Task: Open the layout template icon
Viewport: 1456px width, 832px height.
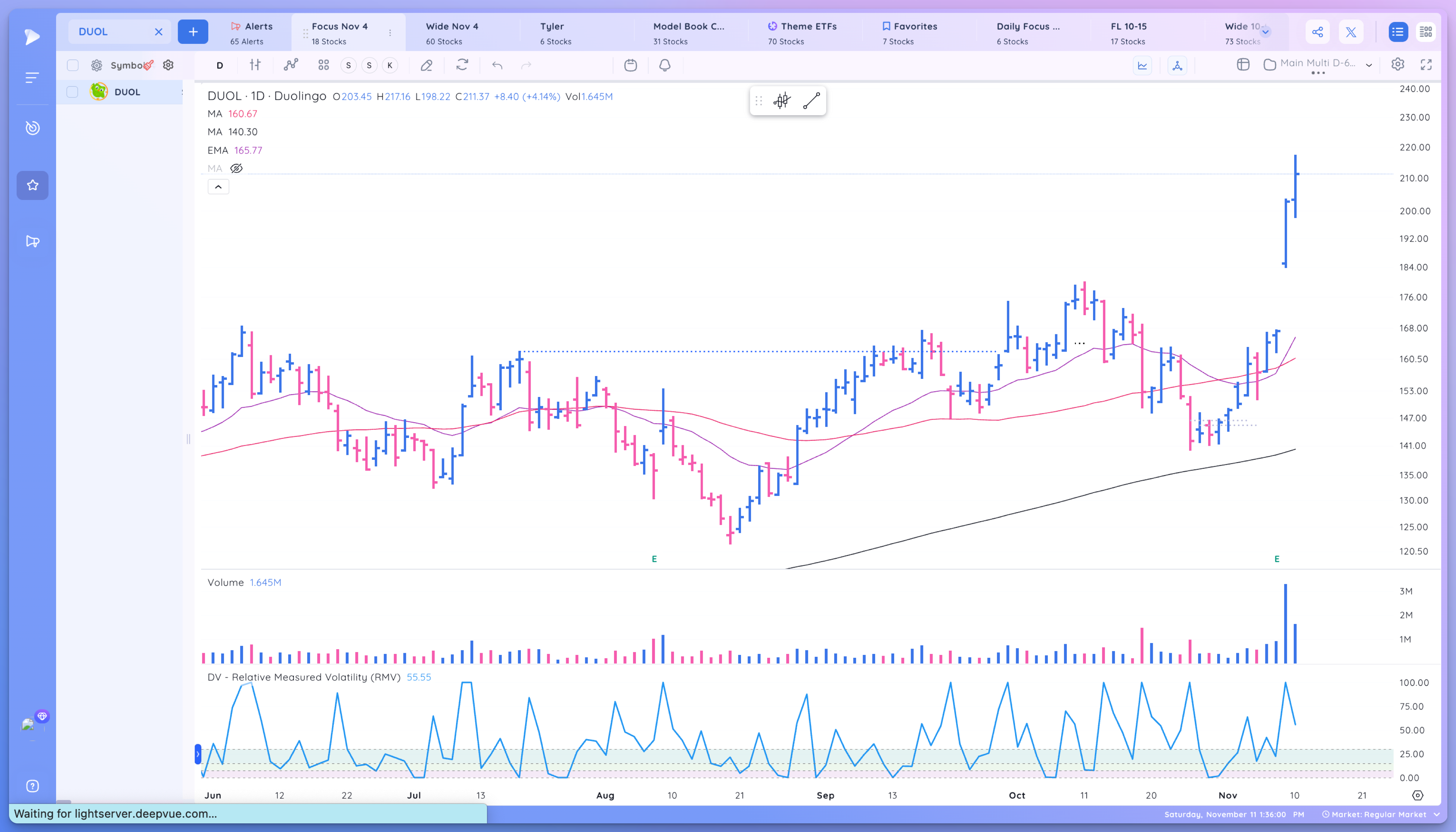Action: point(1243,64)
